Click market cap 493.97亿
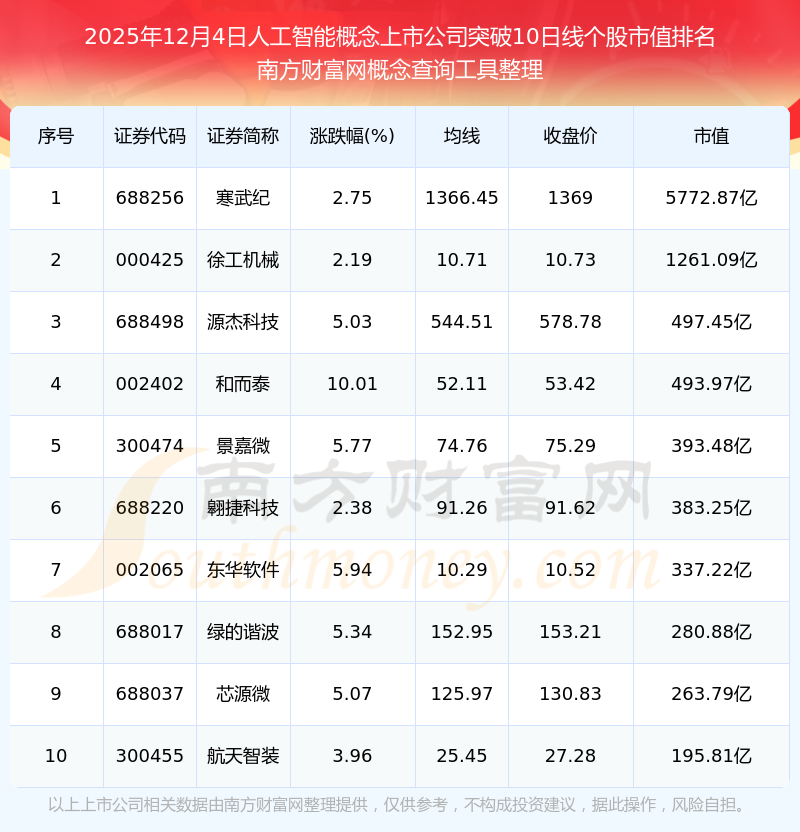Screen dimensions: 800x832 (x=711, y=384)
